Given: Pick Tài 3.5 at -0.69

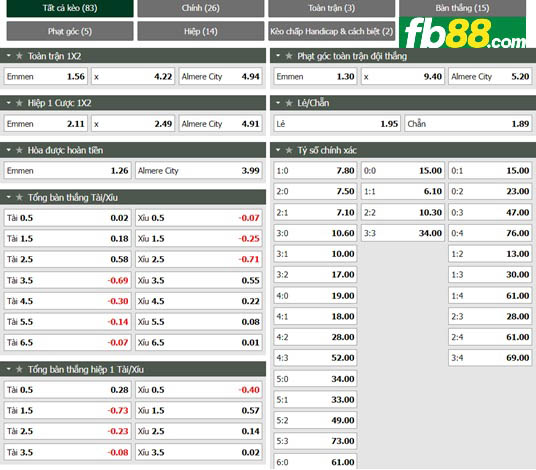Looking at the screenshot, I should click(67, 280).
